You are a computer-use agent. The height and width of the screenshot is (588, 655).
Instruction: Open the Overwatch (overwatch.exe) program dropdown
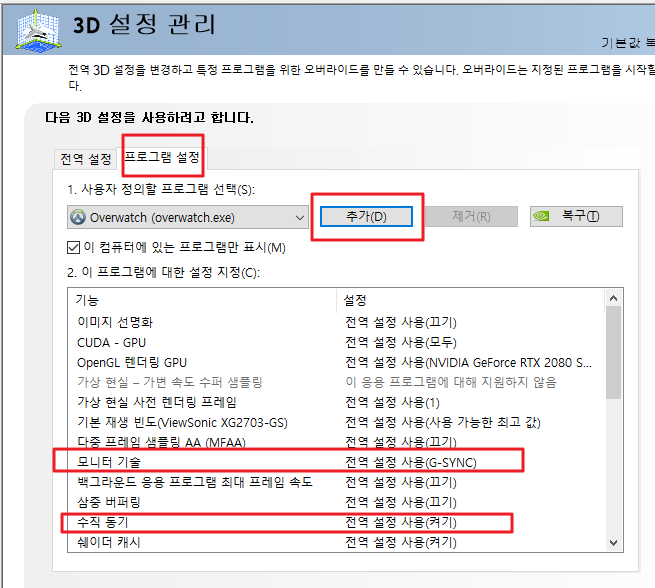[x=188, y=217]
